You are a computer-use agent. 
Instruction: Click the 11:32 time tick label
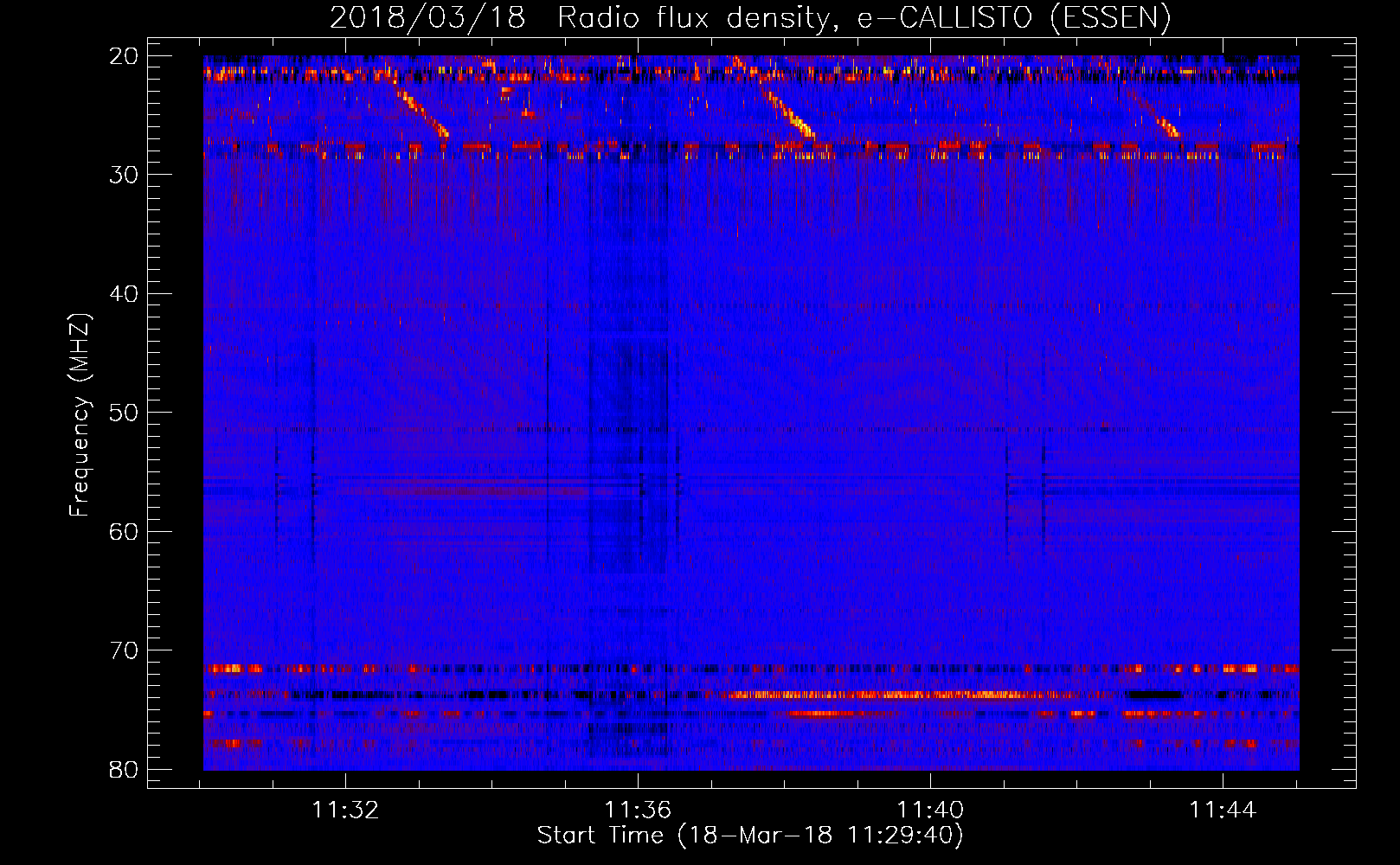[345, 811]
